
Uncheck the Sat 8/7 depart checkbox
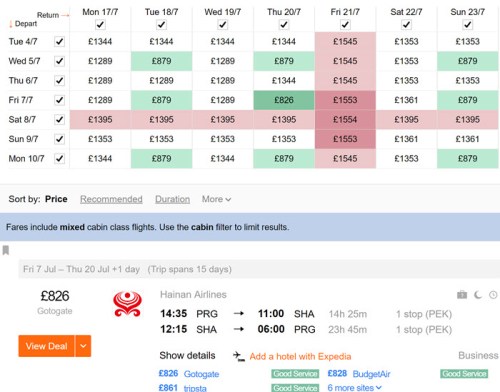60,120
